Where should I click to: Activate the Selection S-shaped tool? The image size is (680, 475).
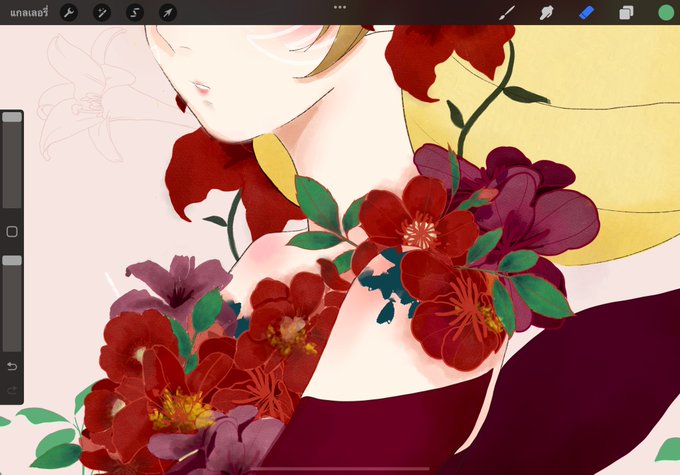click(x=135, y=13)
